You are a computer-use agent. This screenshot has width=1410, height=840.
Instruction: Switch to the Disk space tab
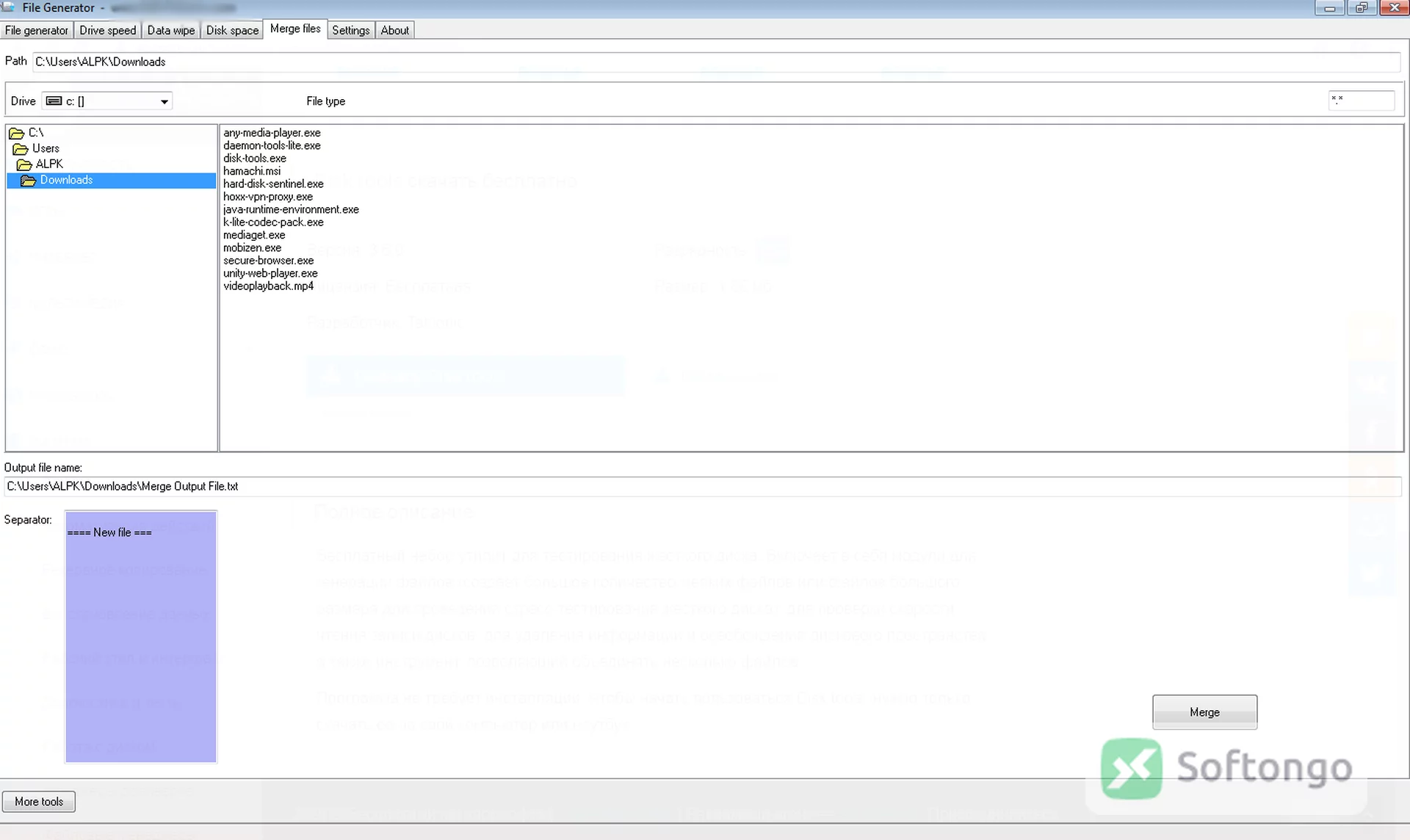pyautogui.click(x=232, y=30)
